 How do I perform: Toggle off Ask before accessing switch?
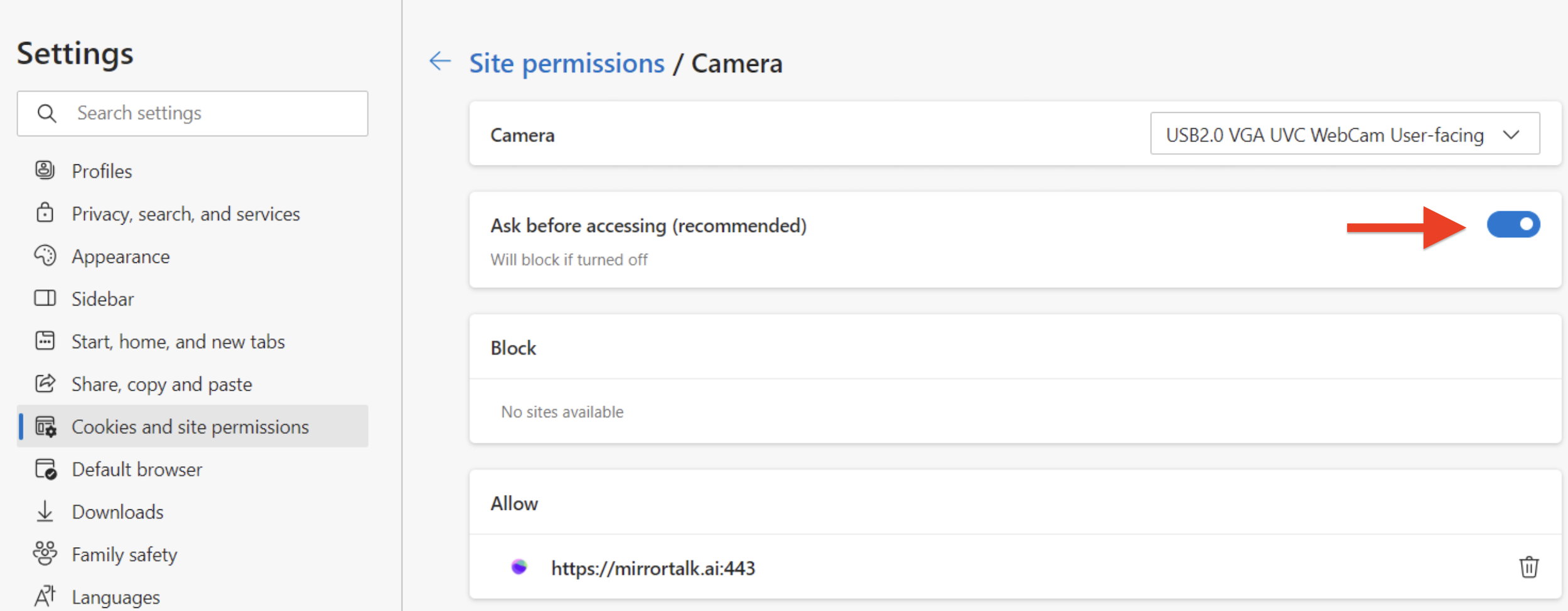(x=1513, y=225)
